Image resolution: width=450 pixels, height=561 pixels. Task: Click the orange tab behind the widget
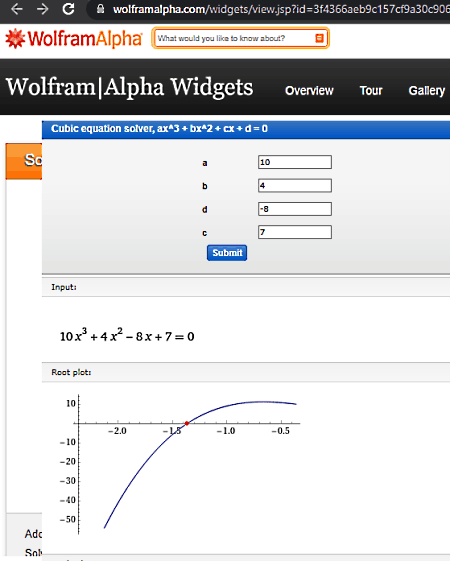click(x=24, y=161)
